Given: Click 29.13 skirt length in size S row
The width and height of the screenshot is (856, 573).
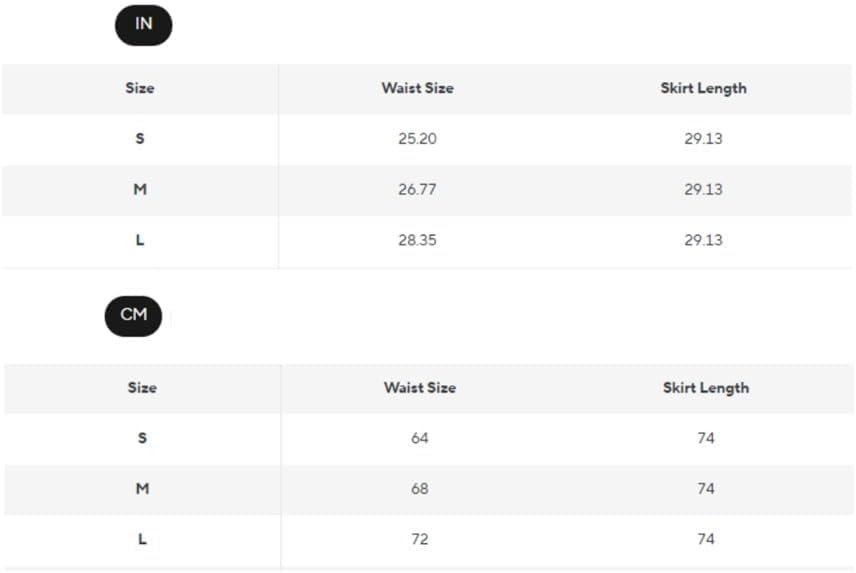Looking at the screenshot, I should coord(703,139).
